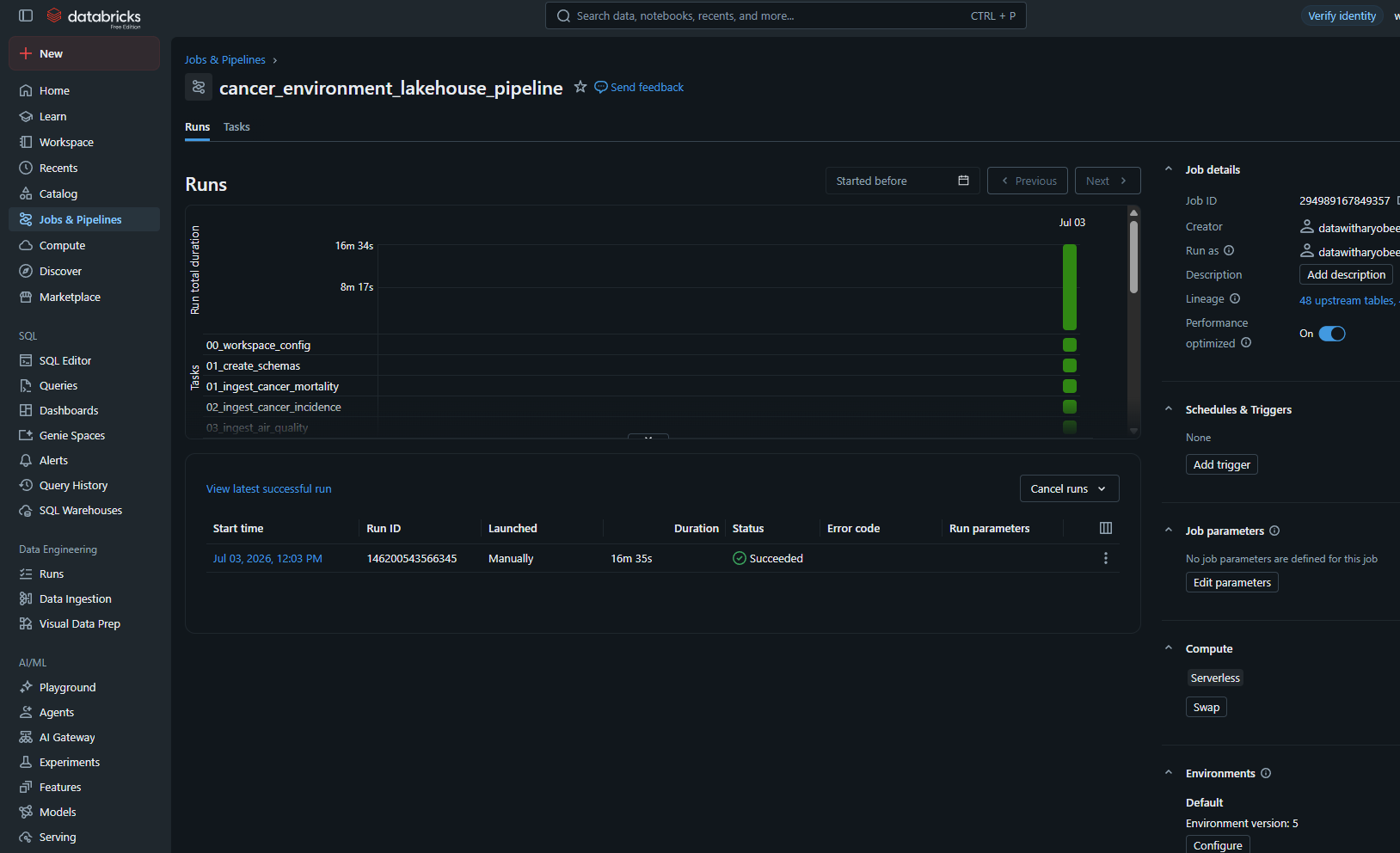Viewport: 1400px width, 853px height.
Task: Open the column settings icon in runs table
Action: pos(1106,528)
